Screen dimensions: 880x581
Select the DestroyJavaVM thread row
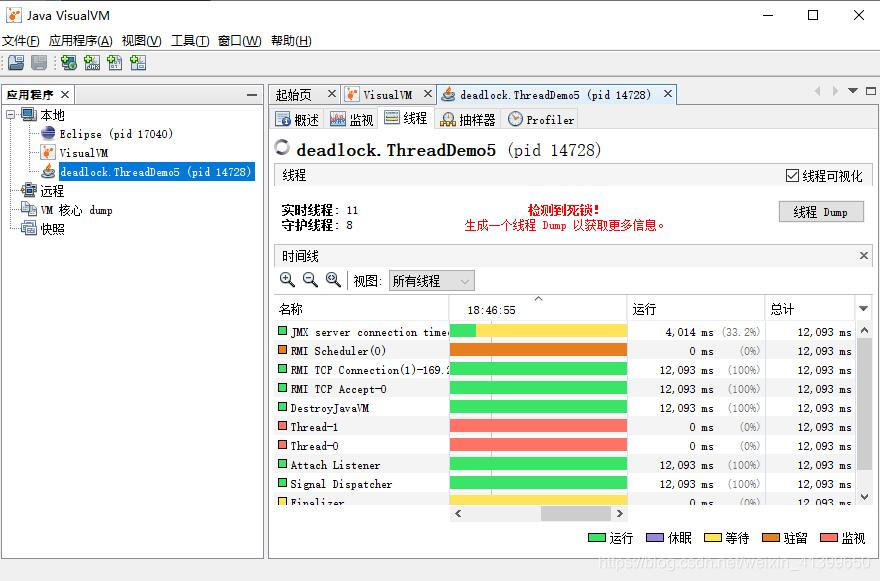coord(565,408)
